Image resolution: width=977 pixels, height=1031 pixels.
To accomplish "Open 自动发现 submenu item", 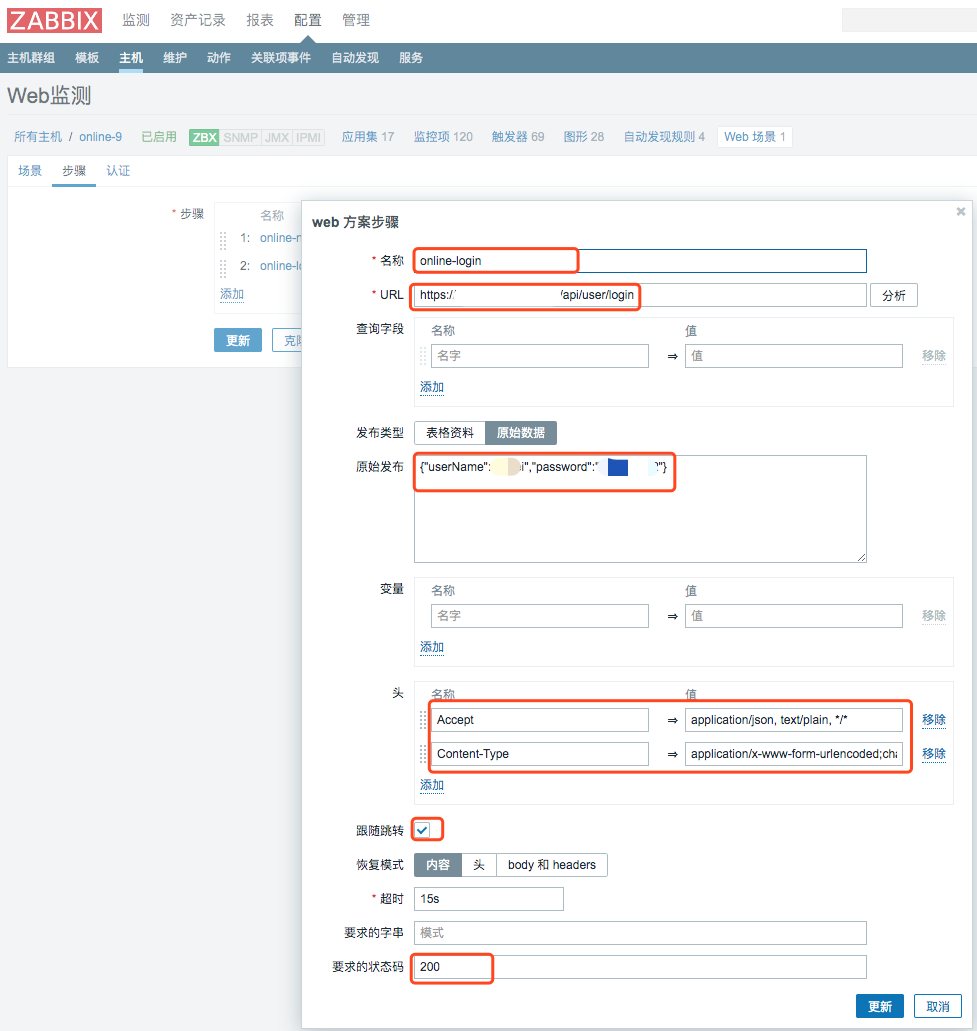I will 355,58.
